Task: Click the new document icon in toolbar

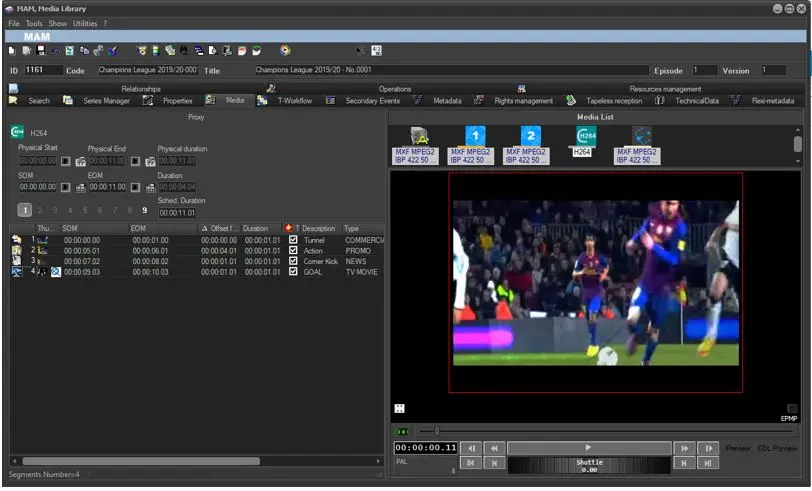Action: pos(12,50)
